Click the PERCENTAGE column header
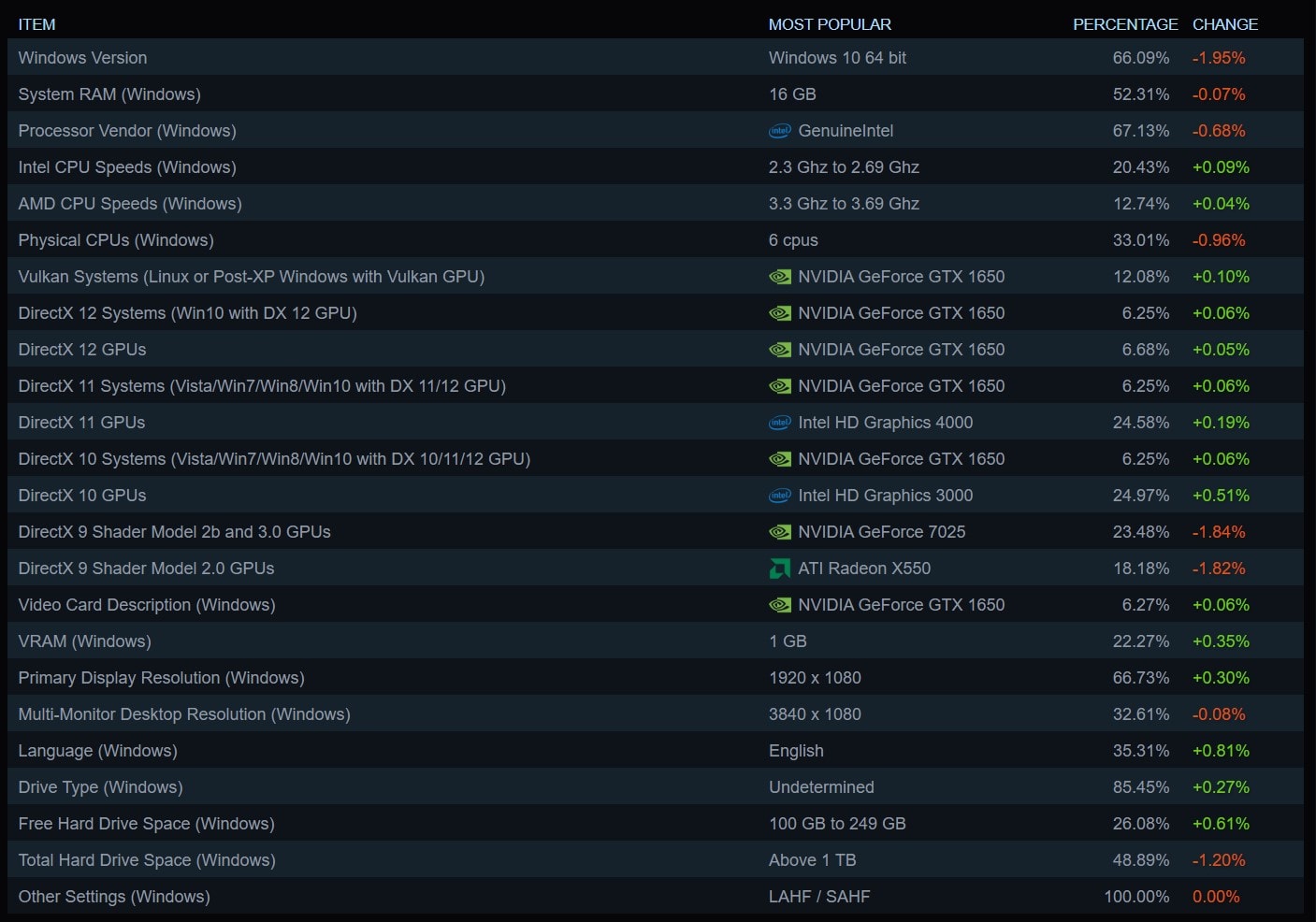Viewport: 1316px width, 922px height. click(1125, 24)
